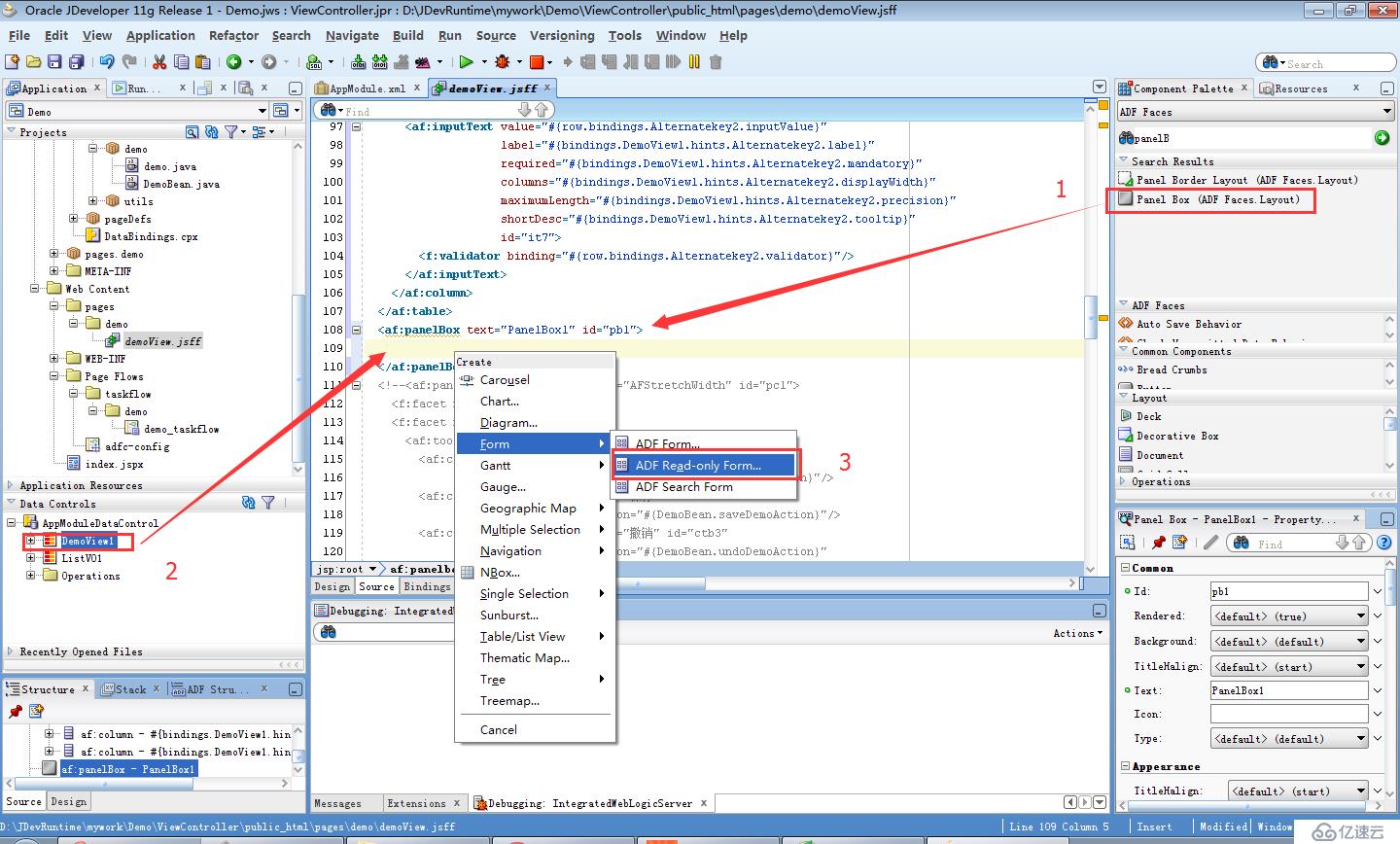Expand the Operations folder in Data Controls
This screenshot has height=844, width=1400.
pos(31,576)
